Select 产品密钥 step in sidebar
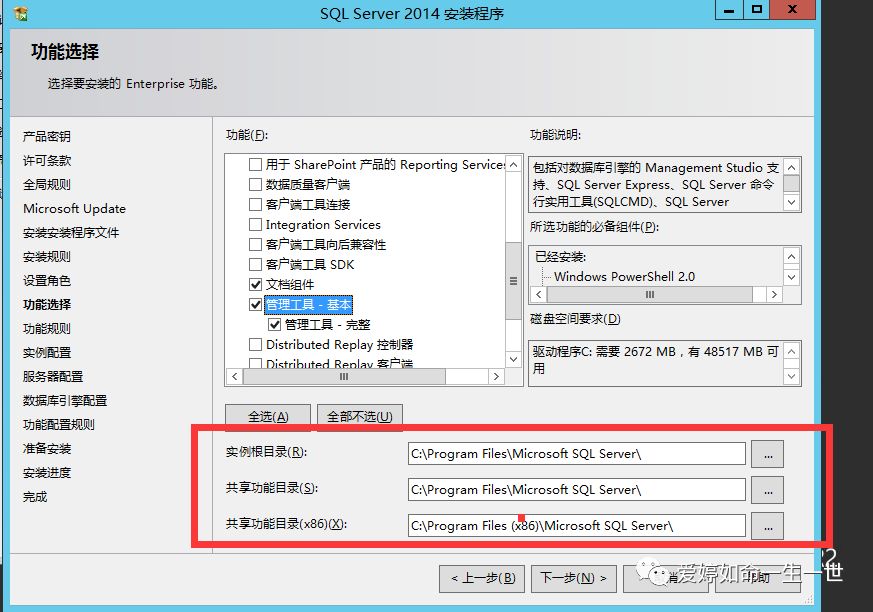Screen dimensions: 873x612 pos(47,136)
